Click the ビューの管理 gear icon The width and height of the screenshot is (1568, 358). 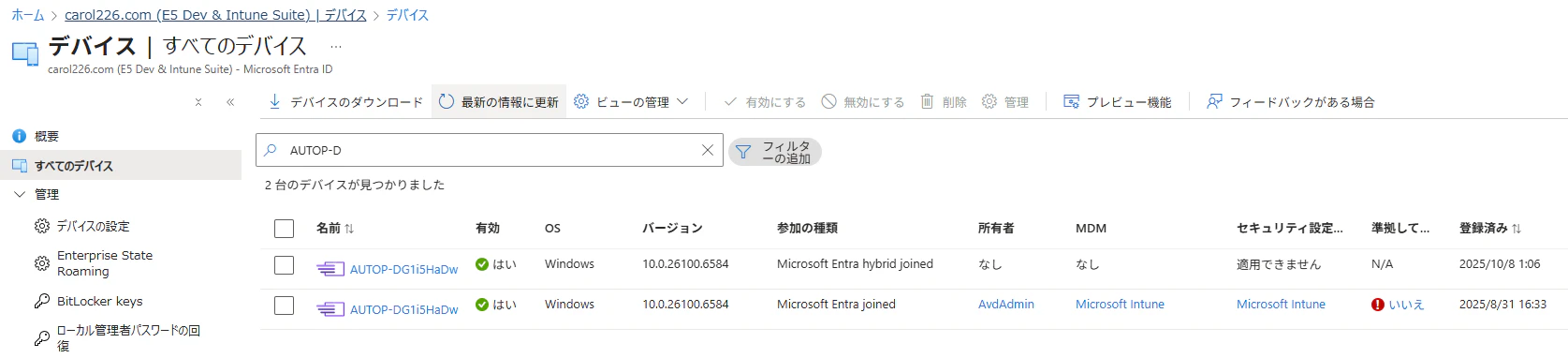pos(581,101)
